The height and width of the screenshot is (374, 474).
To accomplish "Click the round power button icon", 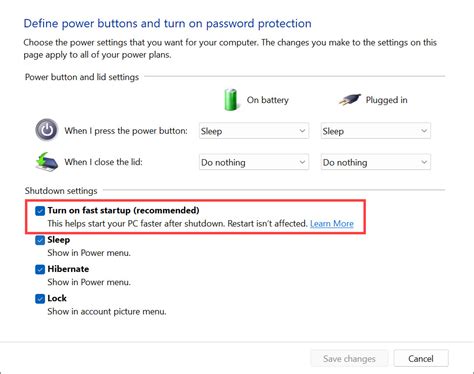I will point(47,130).
